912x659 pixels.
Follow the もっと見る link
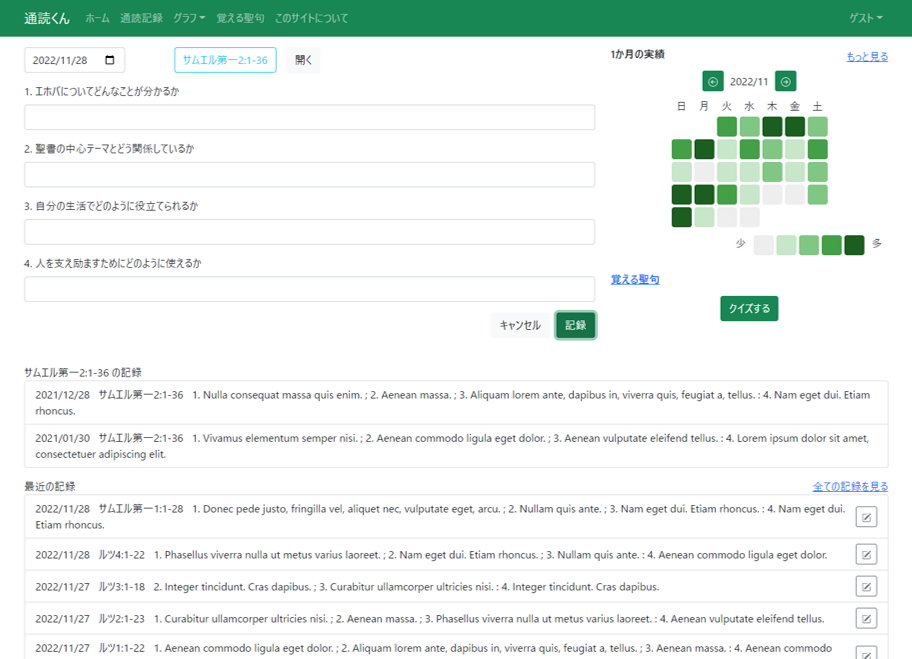point(866,57)
